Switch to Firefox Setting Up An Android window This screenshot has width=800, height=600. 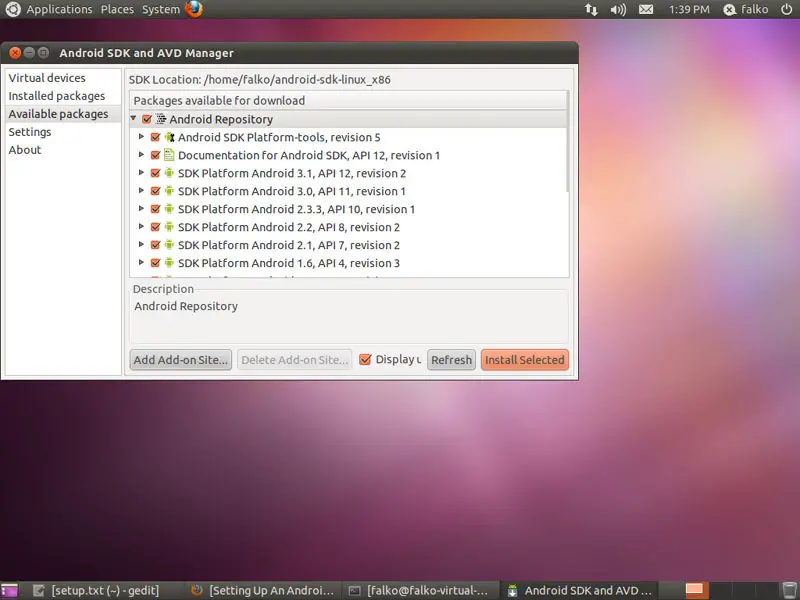[x=263, y=590]
